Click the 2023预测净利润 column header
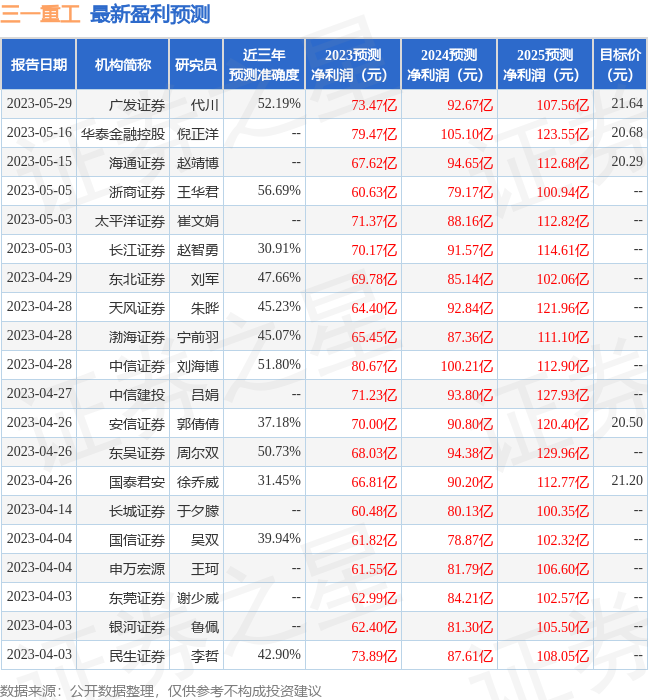 tap(353, 65)
